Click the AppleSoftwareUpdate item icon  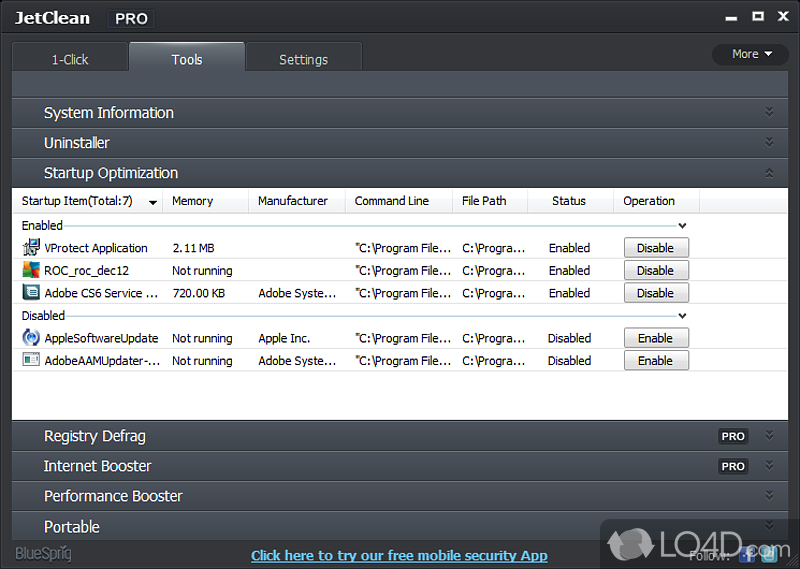click(x=31, y=338)
